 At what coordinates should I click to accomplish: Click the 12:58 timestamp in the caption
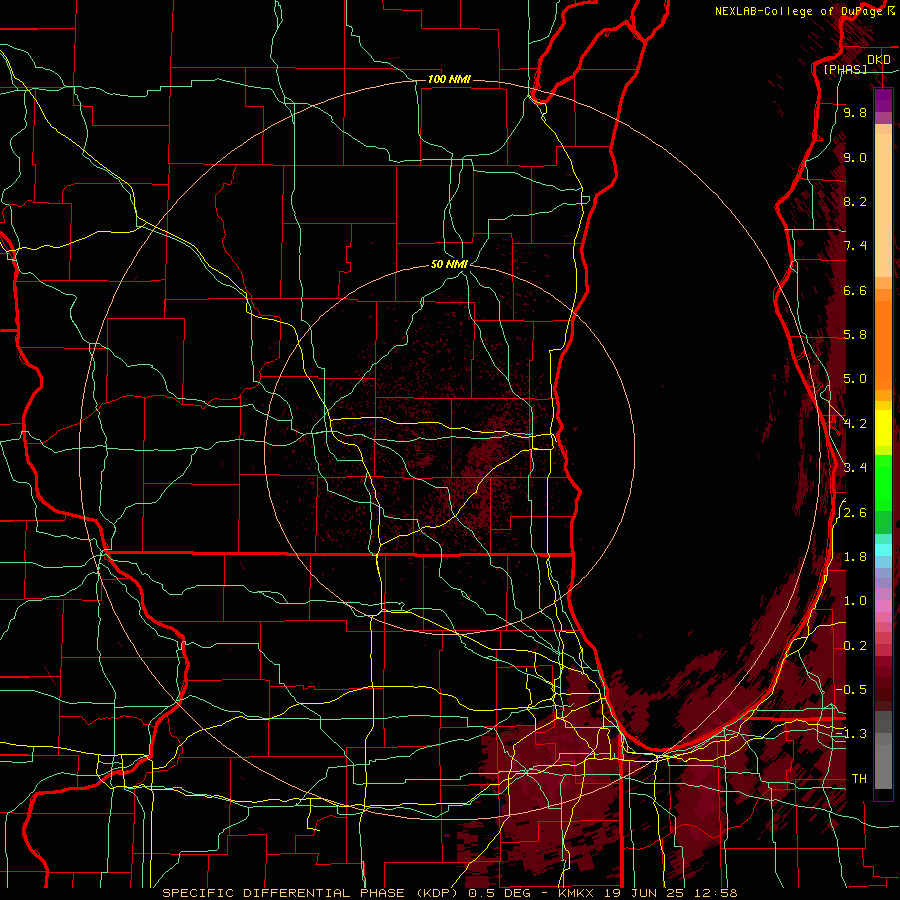(x=718, y=893)
